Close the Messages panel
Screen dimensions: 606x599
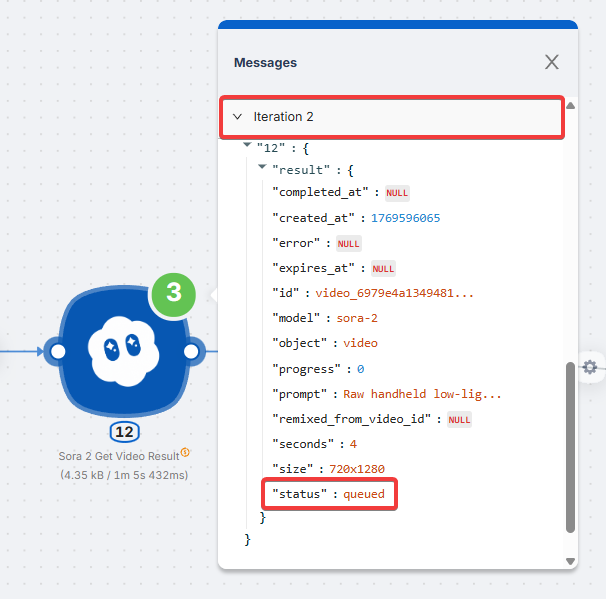[x=551, y=62]
